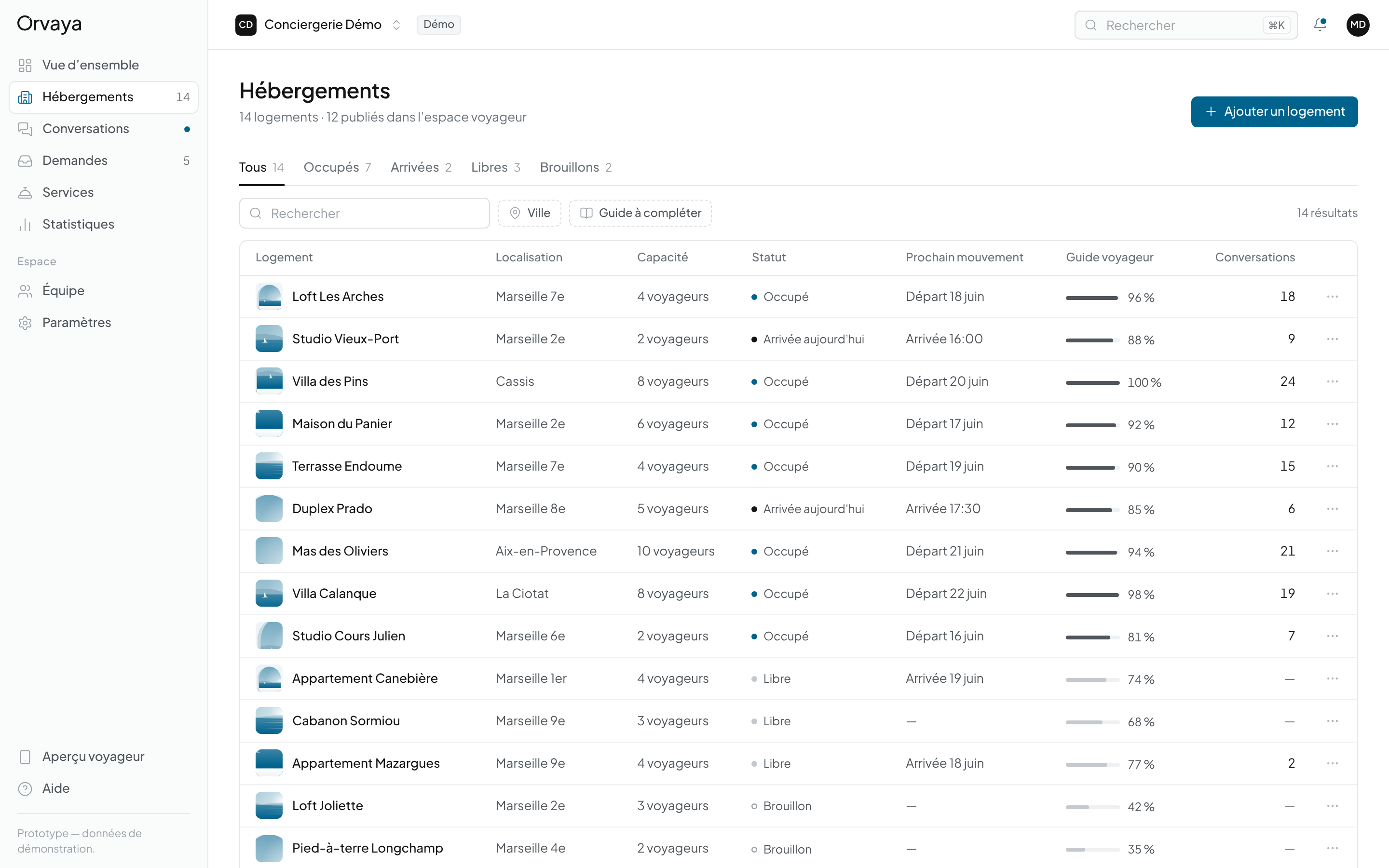Open row actions for Cabanon Sormiou

click(1332, 721)
